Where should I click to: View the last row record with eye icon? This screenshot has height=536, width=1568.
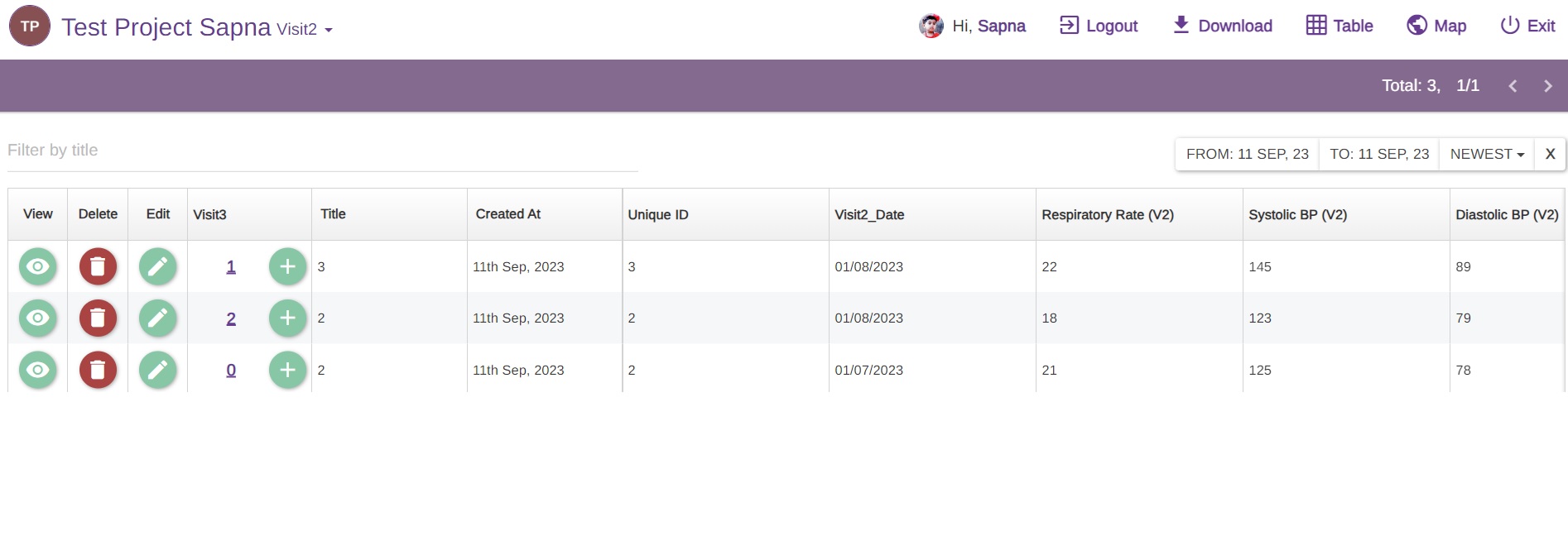tap(38, 370)
